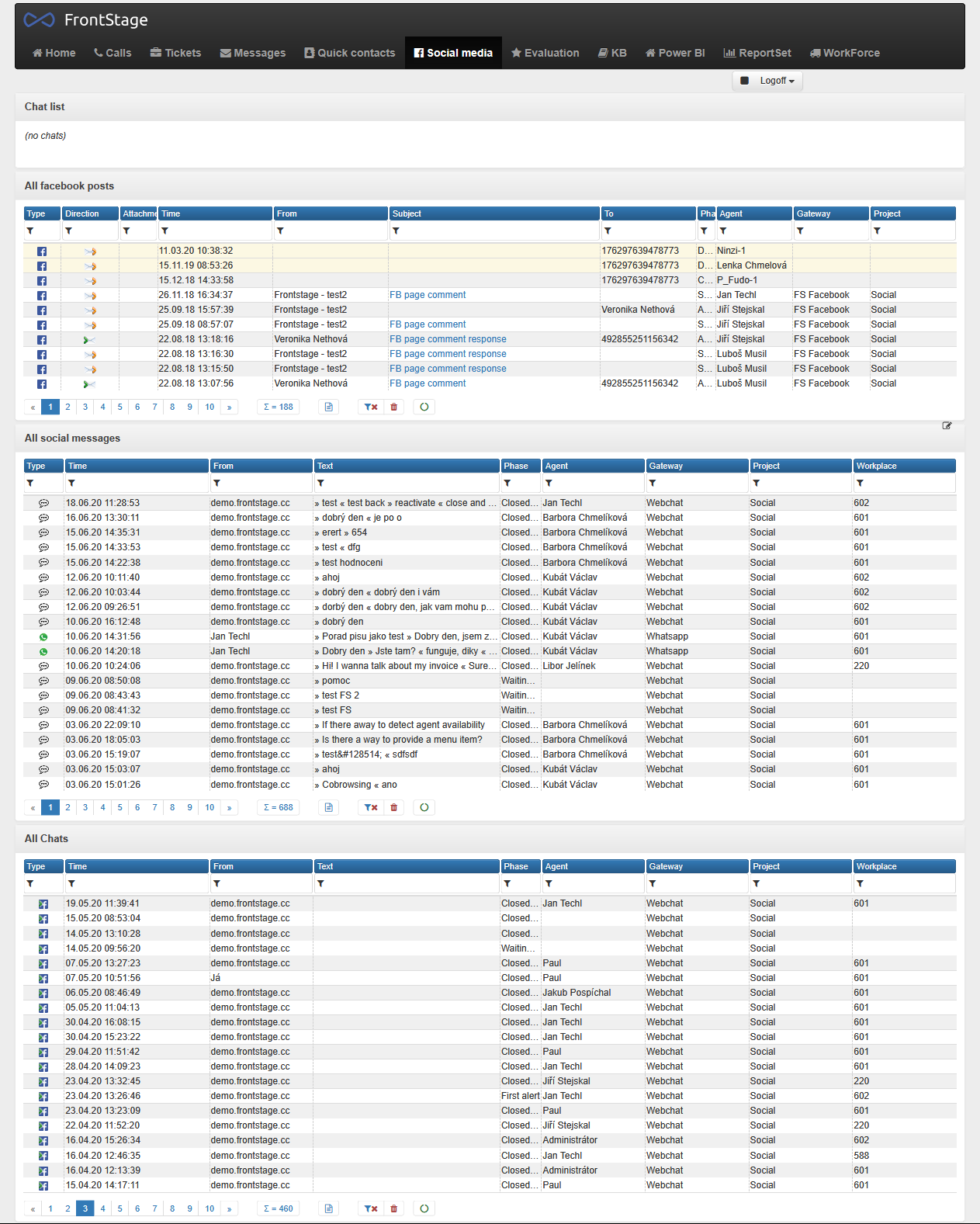980x1224 pixels.
Task: Refresh the social messages table
Action: click(x=424, y=807)
